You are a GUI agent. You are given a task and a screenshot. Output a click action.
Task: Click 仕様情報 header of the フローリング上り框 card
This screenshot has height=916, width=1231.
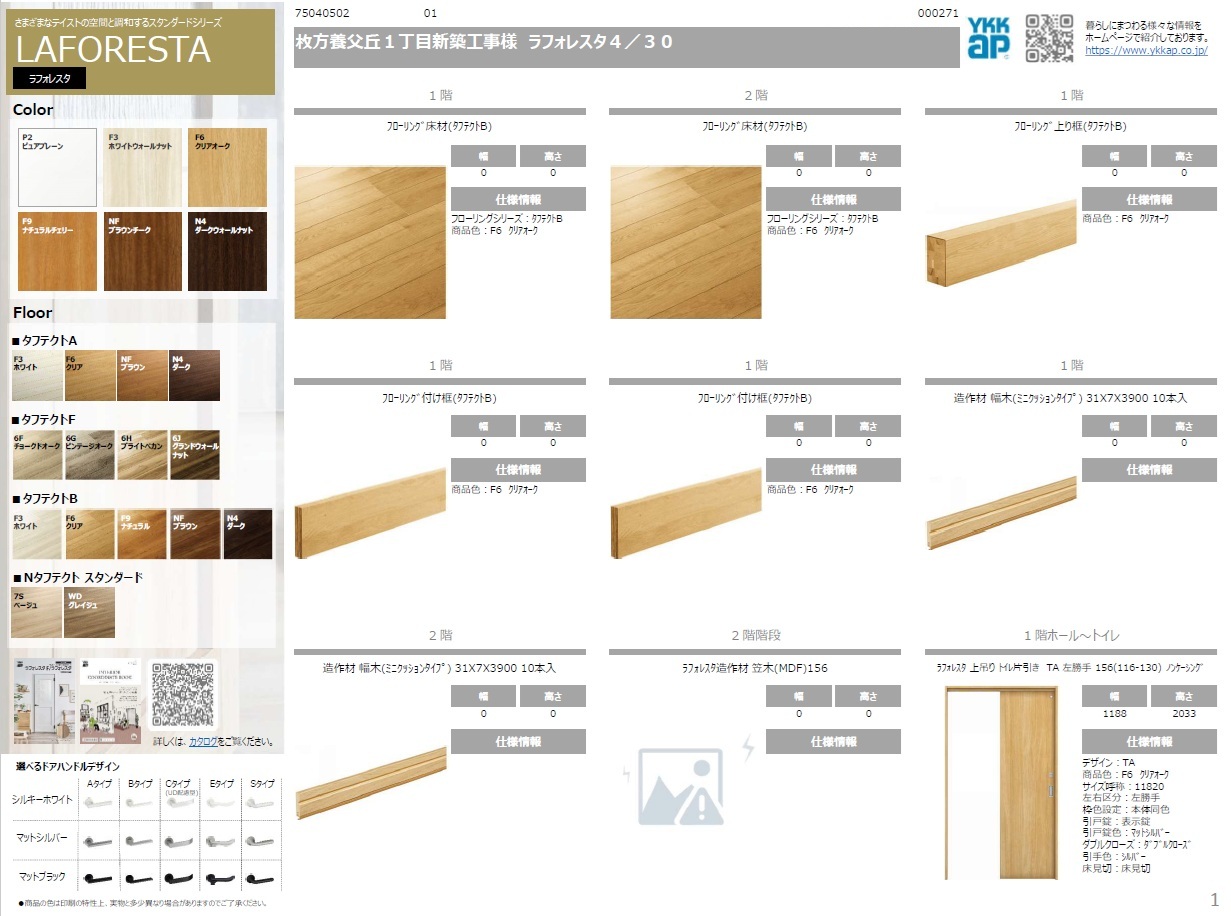[x=1149, y=199]
